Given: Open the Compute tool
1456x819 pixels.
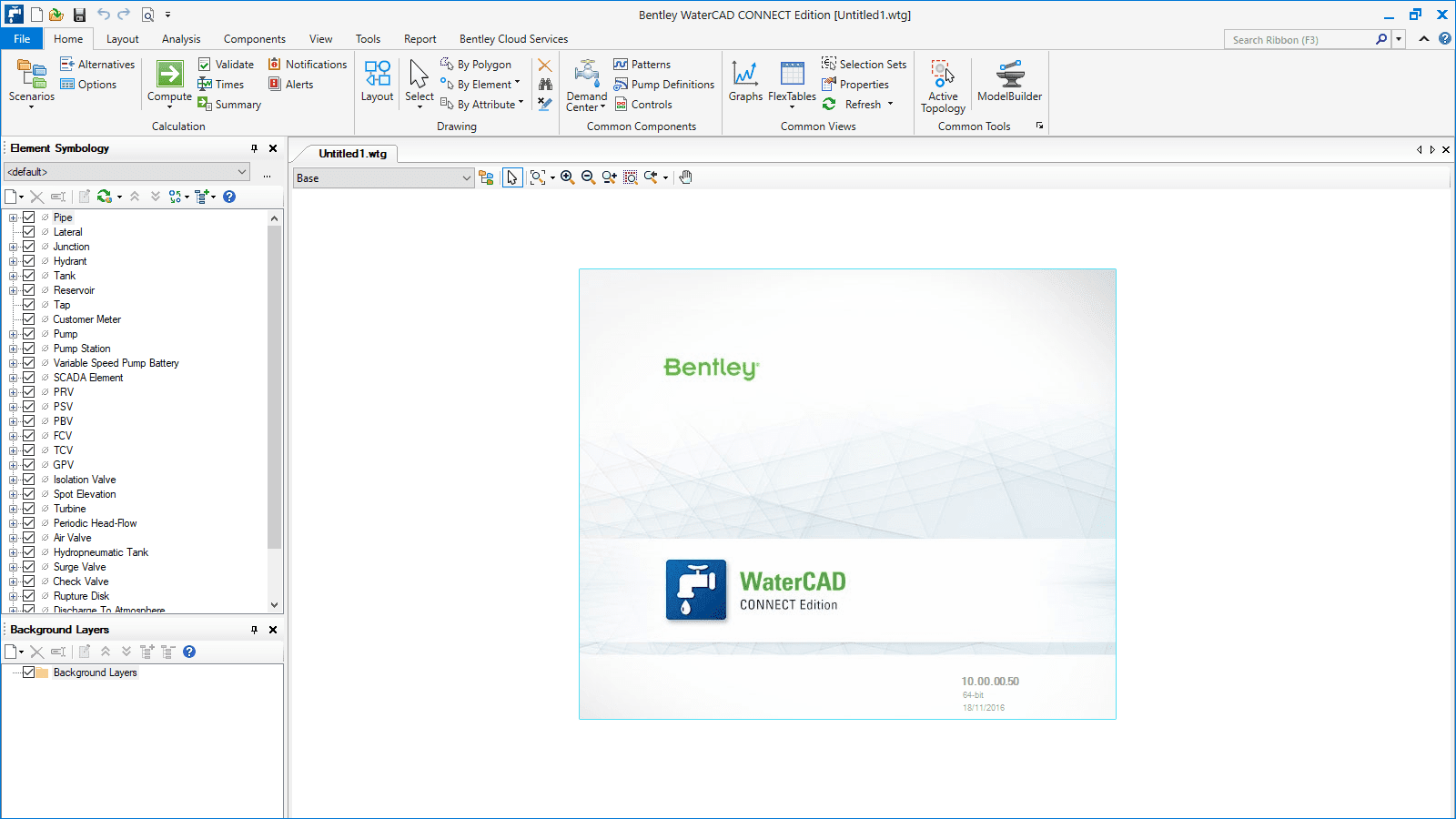Looking at the screenshot, I should tap(169, 82).
